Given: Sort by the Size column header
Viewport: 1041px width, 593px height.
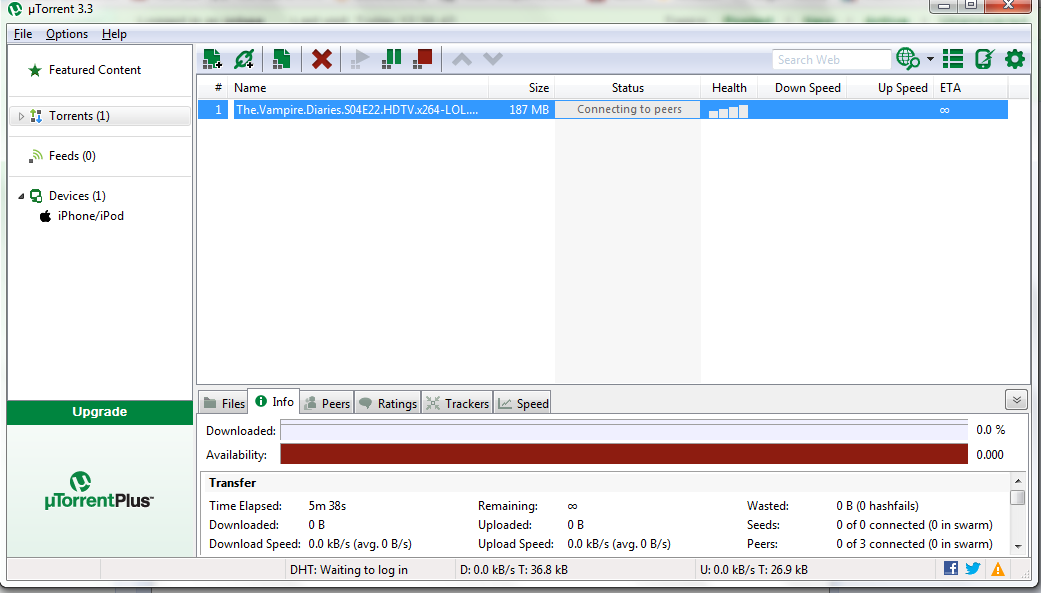Looking at the screenshot, I should [522, 88].
